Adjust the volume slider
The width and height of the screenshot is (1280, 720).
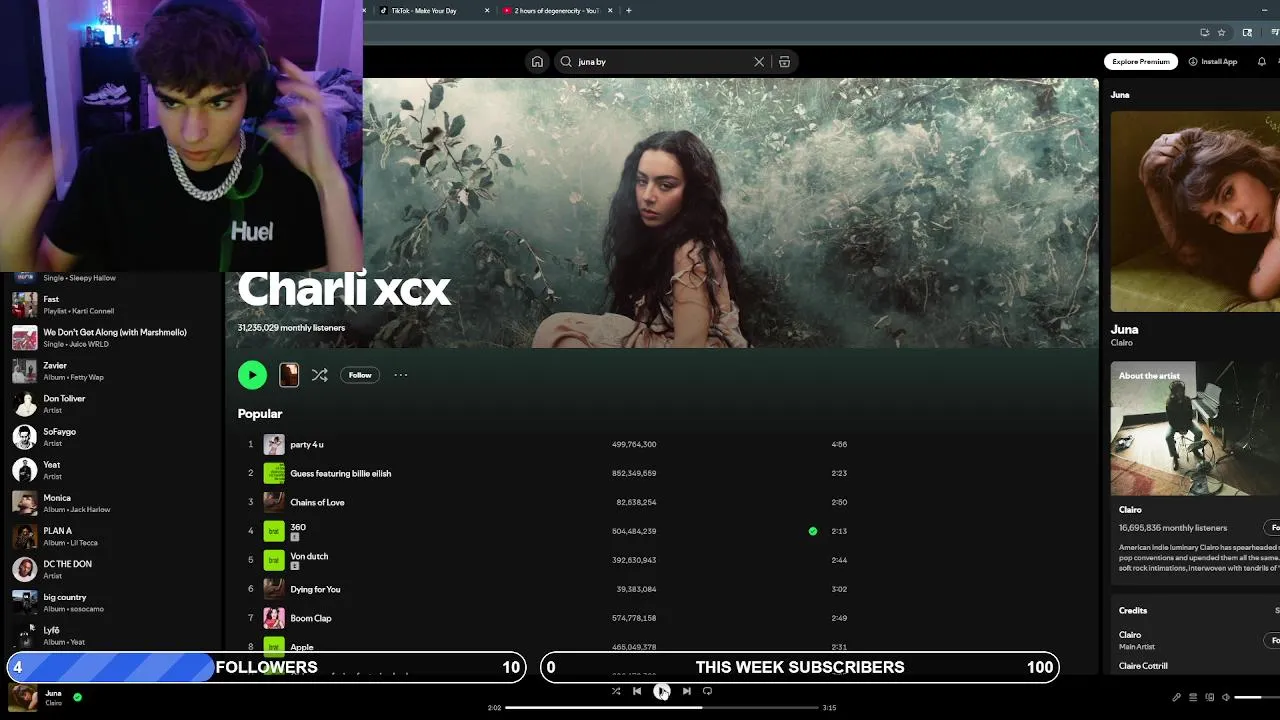coord(1257,697)
